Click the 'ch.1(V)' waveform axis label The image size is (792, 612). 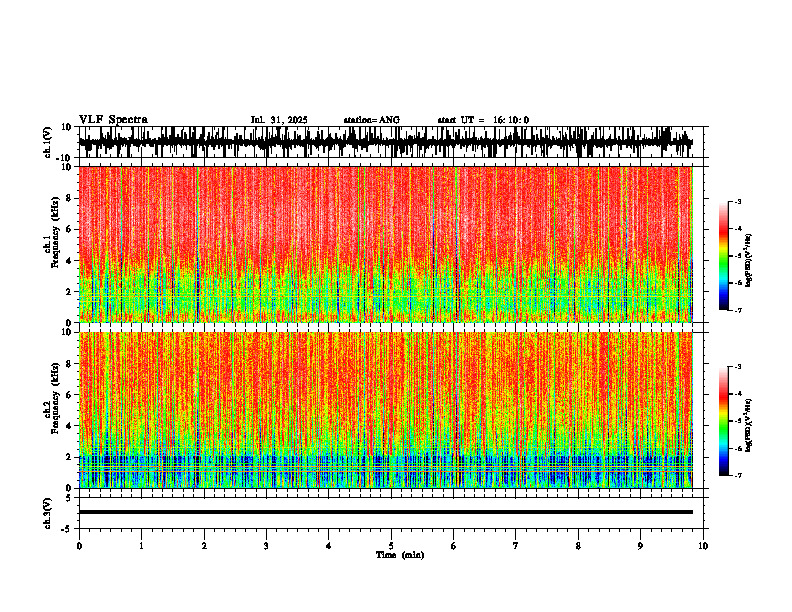pos(48,142)
